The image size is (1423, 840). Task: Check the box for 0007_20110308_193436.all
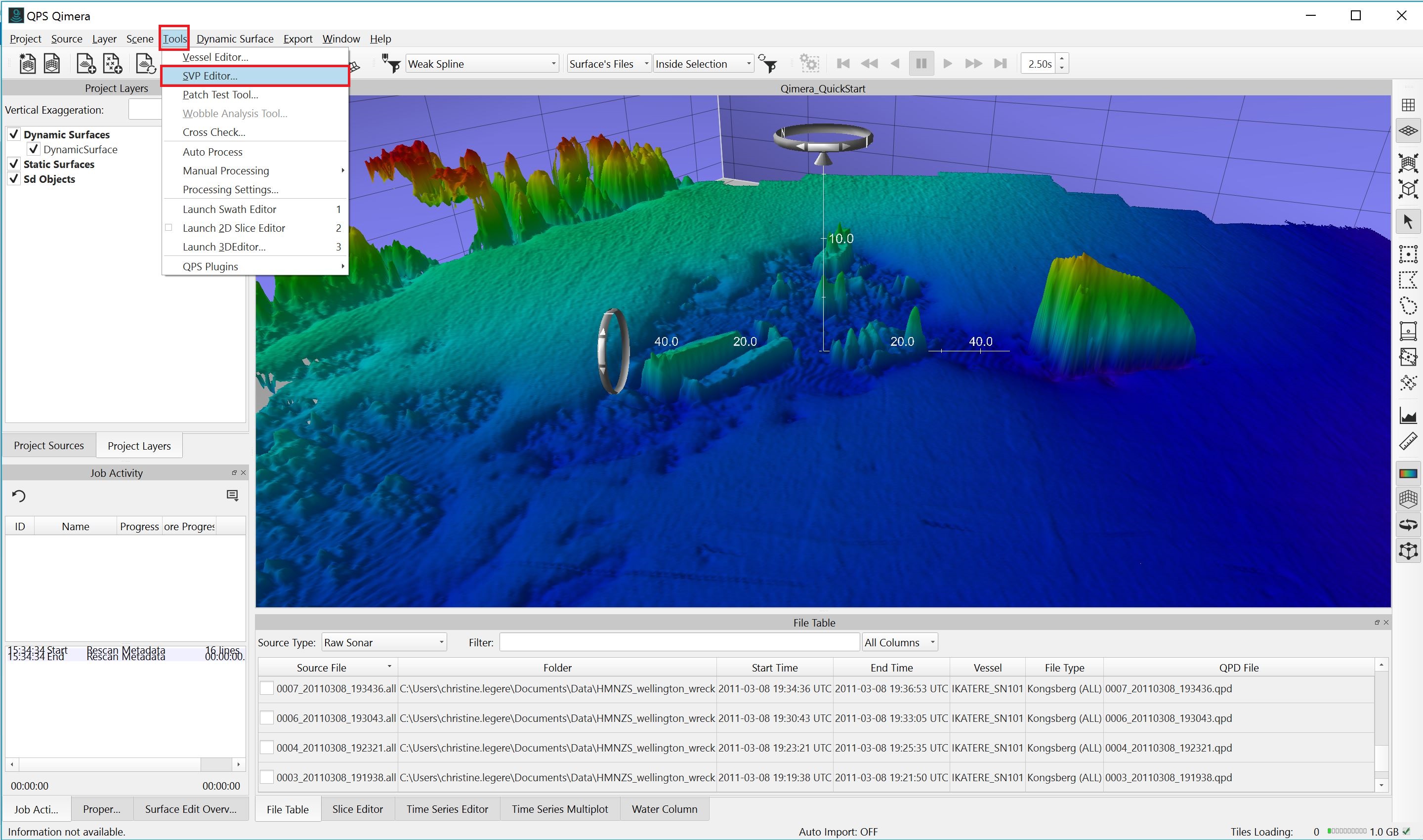[267, 688]
